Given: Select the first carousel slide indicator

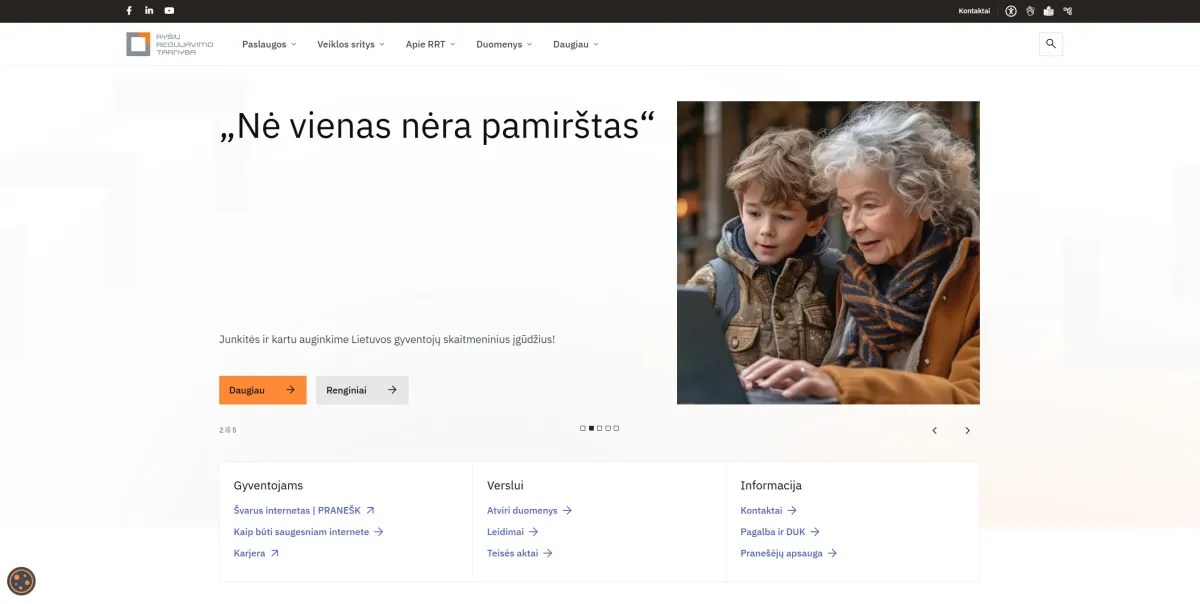Looking at the screenshot, I should coord(583,428).
